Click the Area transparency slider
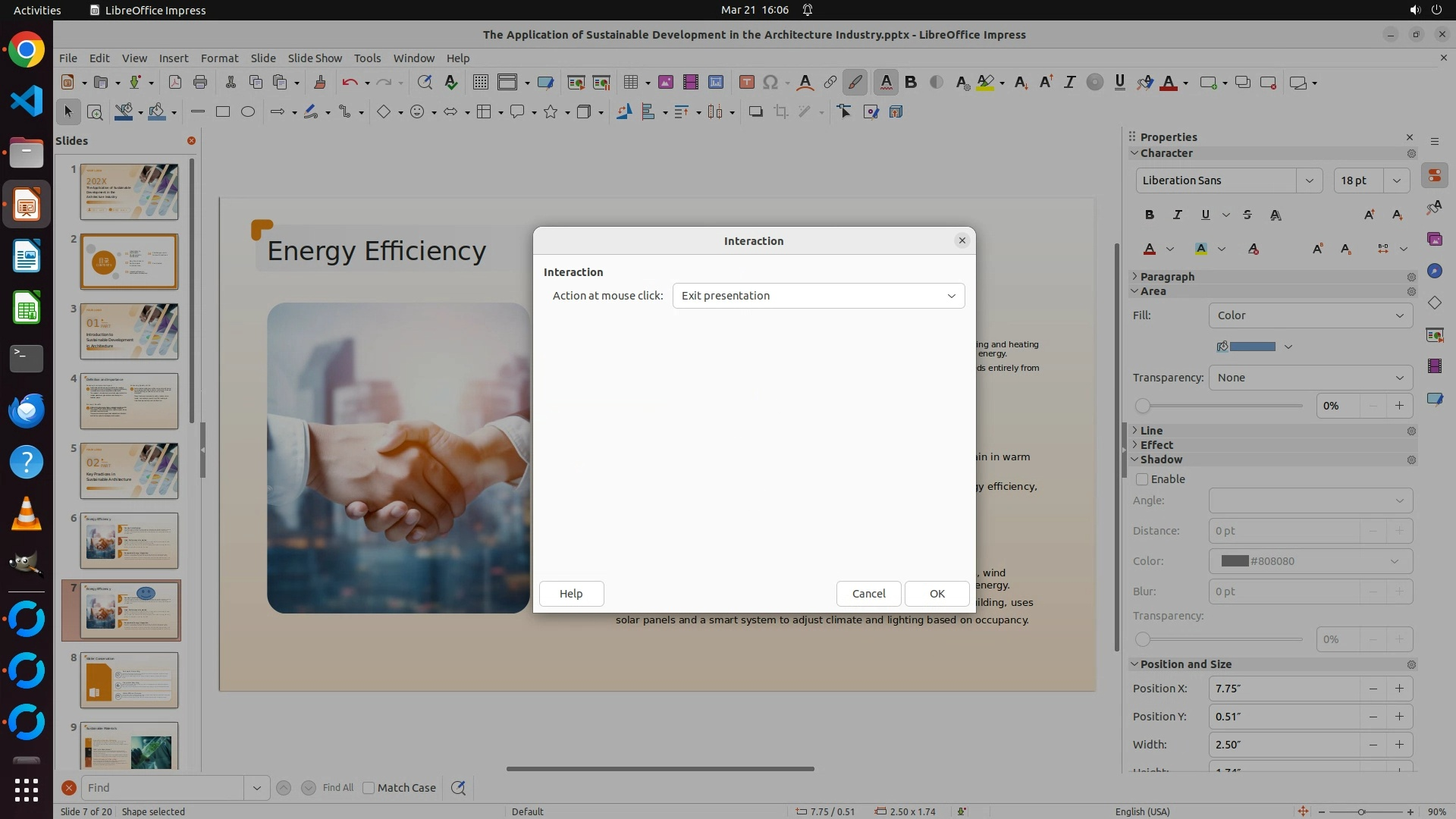The height and width of the screenshot is (819, 1456). pos(1221,406)
